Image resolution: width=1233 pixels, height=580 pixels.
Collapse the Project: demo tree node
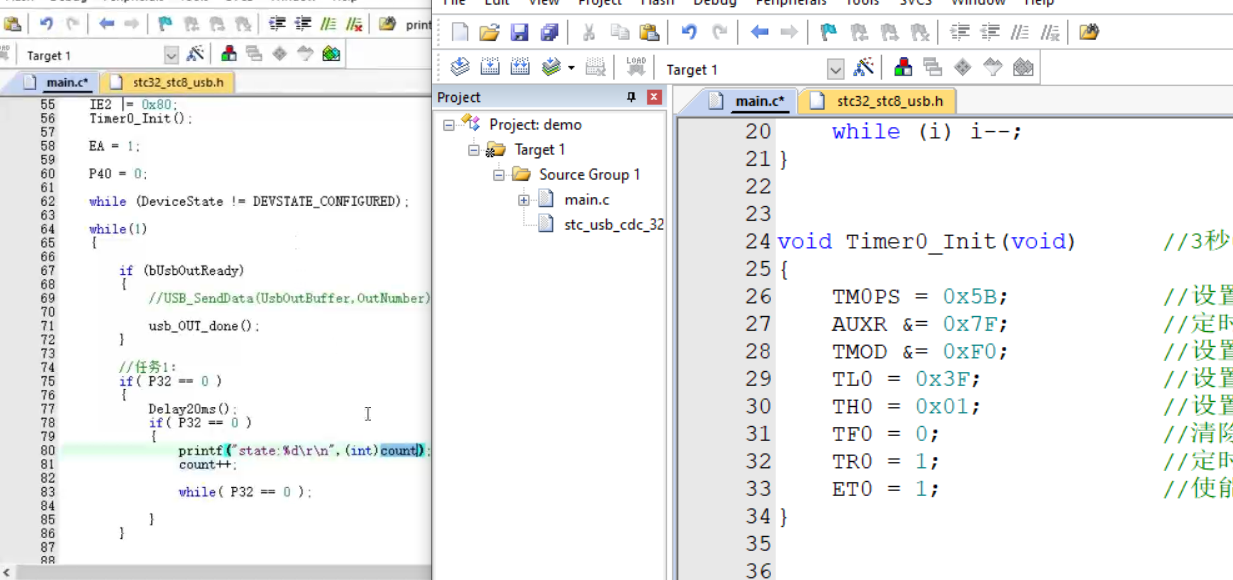coord(449,125)
